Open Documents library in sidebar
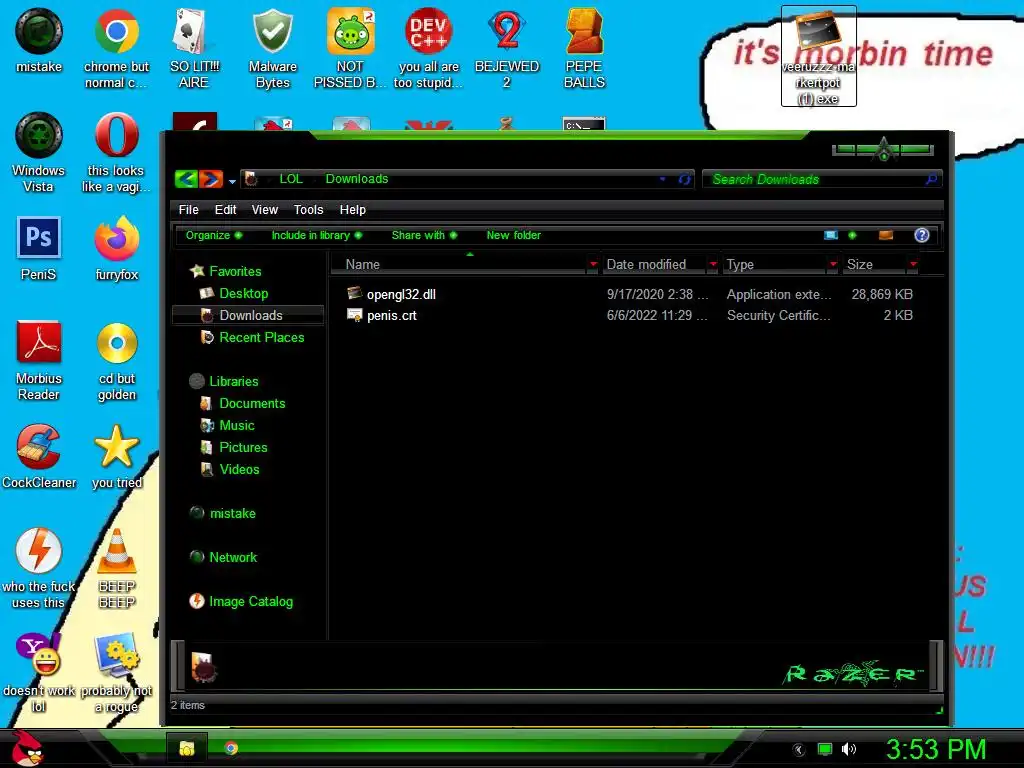The width and height of the screenshot is (1024, 768). click(252, 403)
